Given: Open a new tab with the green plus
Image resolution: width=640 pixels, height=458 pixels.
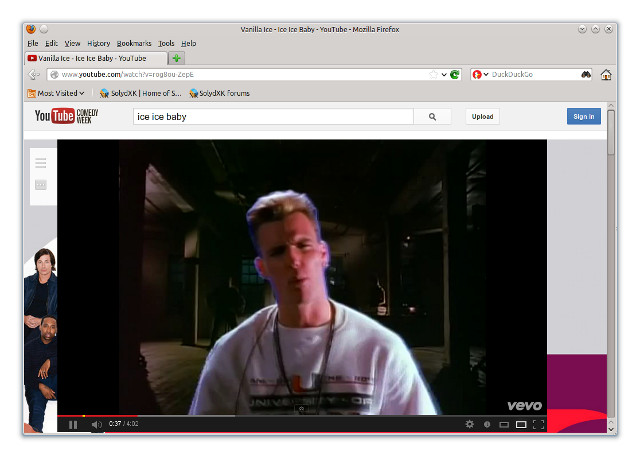Looking at the screenshot, I should pyautogui.click(x=176, y=58).
